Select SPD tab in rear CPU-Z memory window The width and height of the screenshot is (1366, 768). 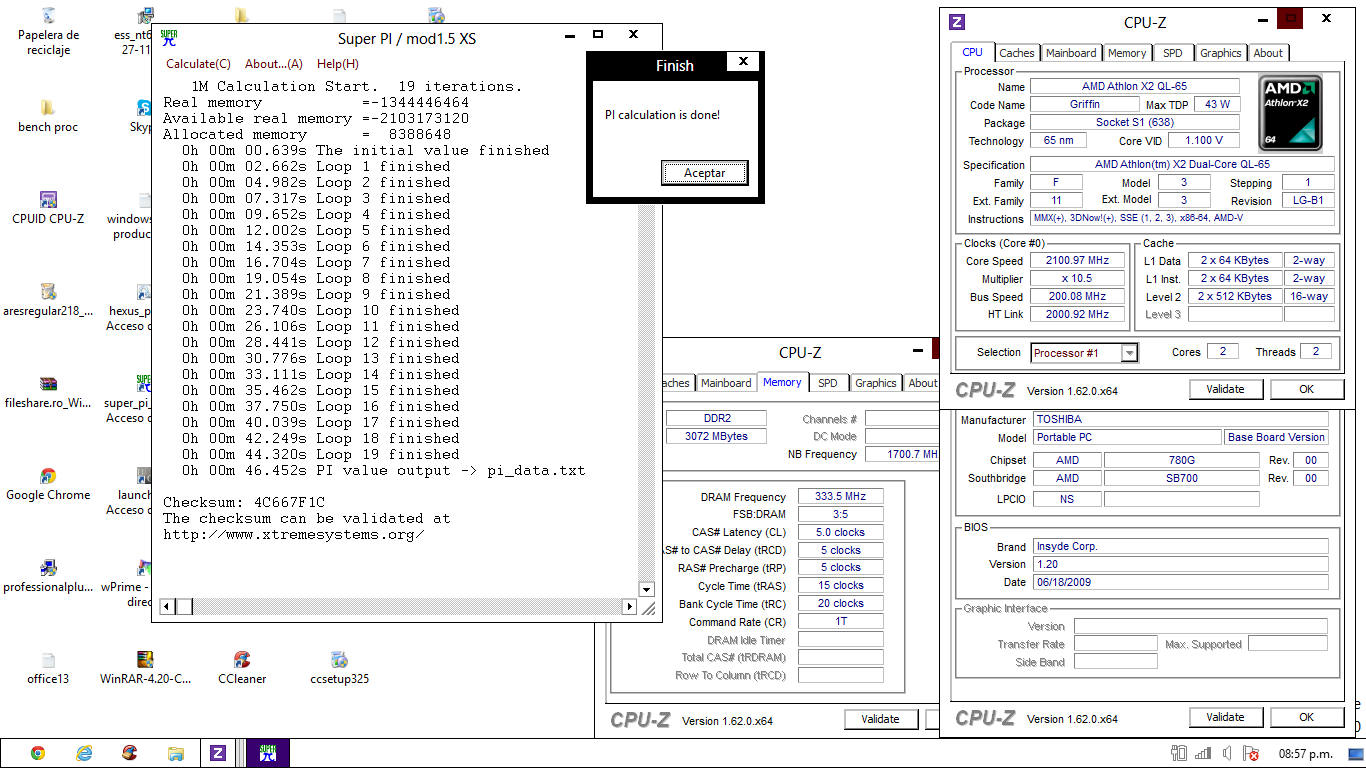click(828, 383)
